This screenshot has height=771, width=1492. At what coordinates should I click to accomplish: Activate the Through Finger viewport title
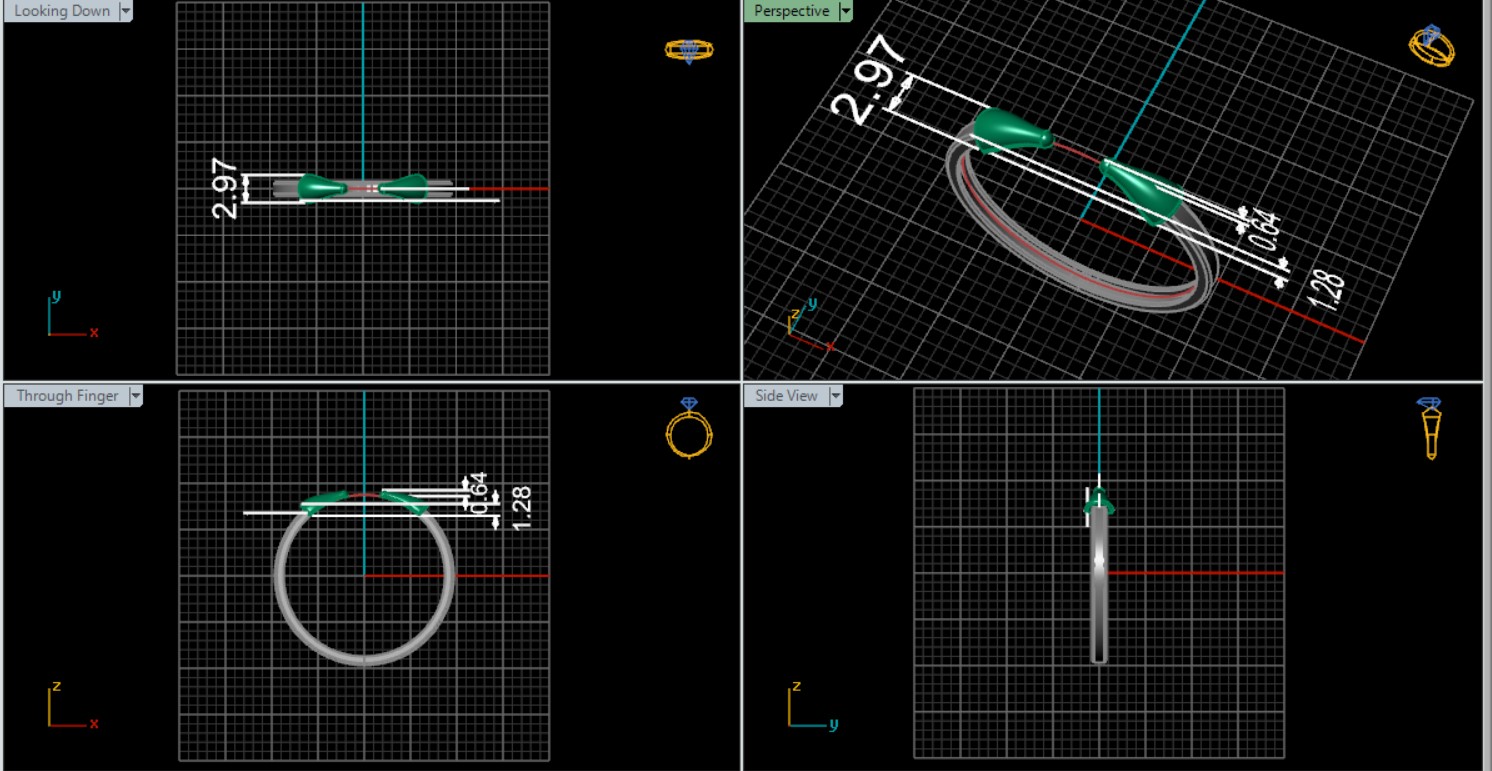pyautogui.click(x=67, y=396)
